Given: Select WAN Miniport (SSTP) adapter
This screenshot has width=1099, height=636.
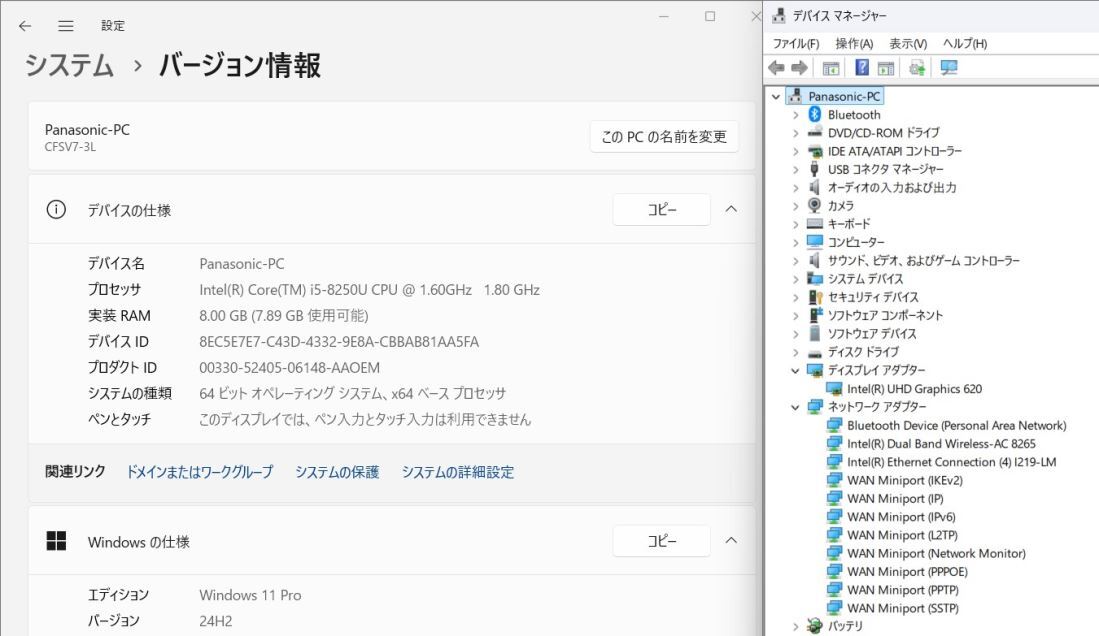Looking at the screenshot, I should click(x=902, y=607).
